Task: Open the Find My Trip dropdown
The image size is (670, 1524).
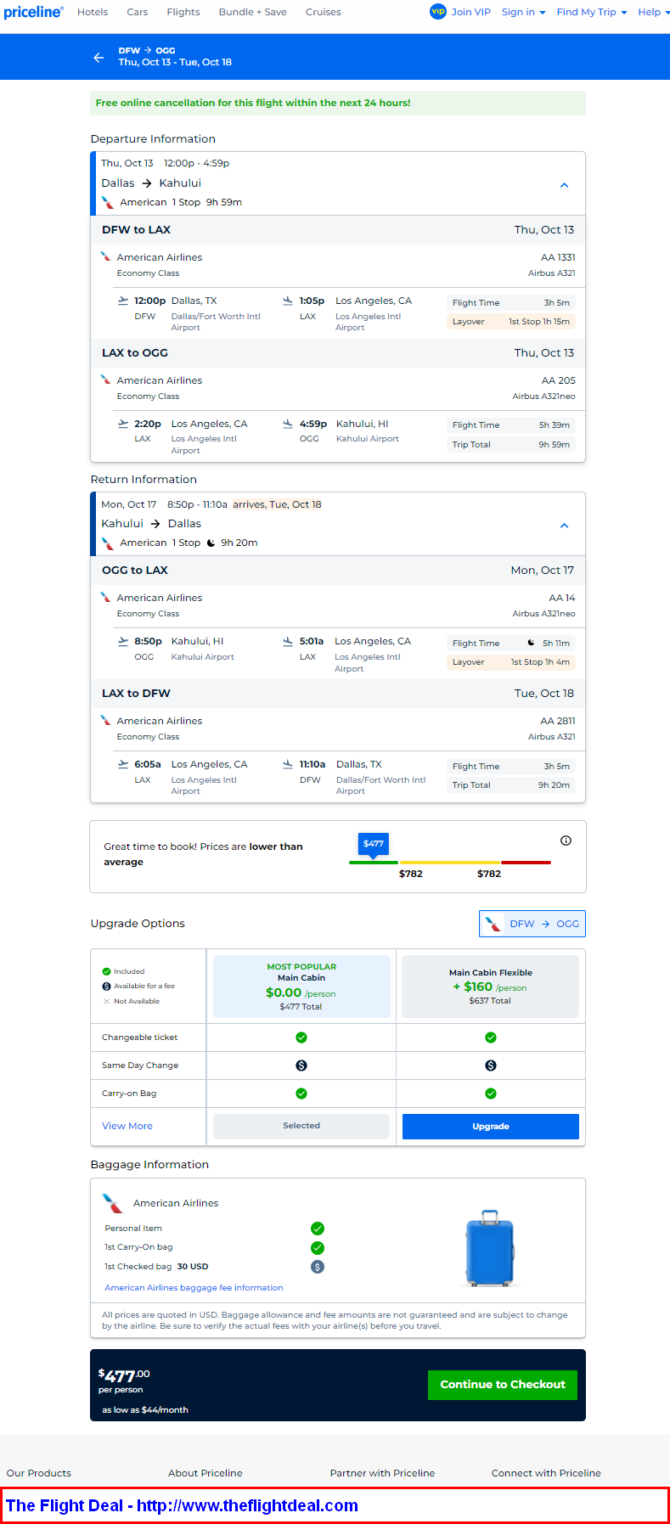Action: click(x=592, y=12)
